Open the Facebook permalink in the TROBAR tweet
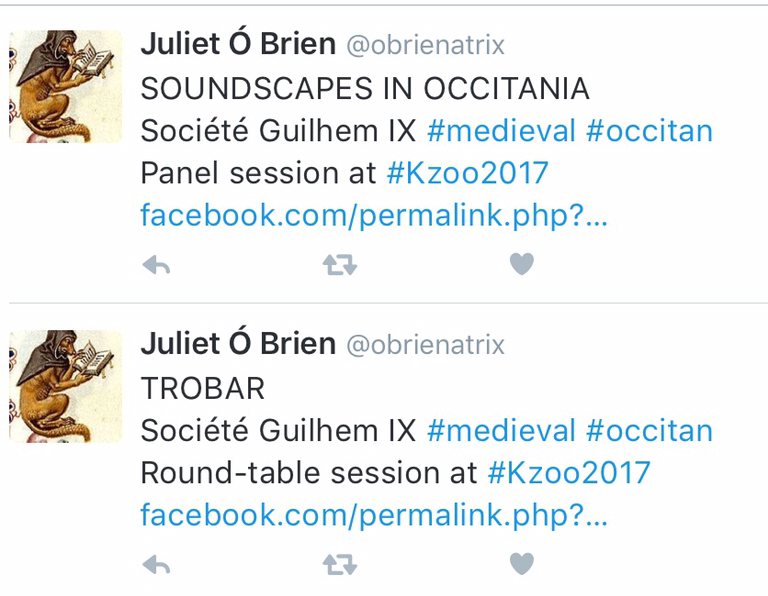Viewport: 768px width, 596px height. pos(373,515)
